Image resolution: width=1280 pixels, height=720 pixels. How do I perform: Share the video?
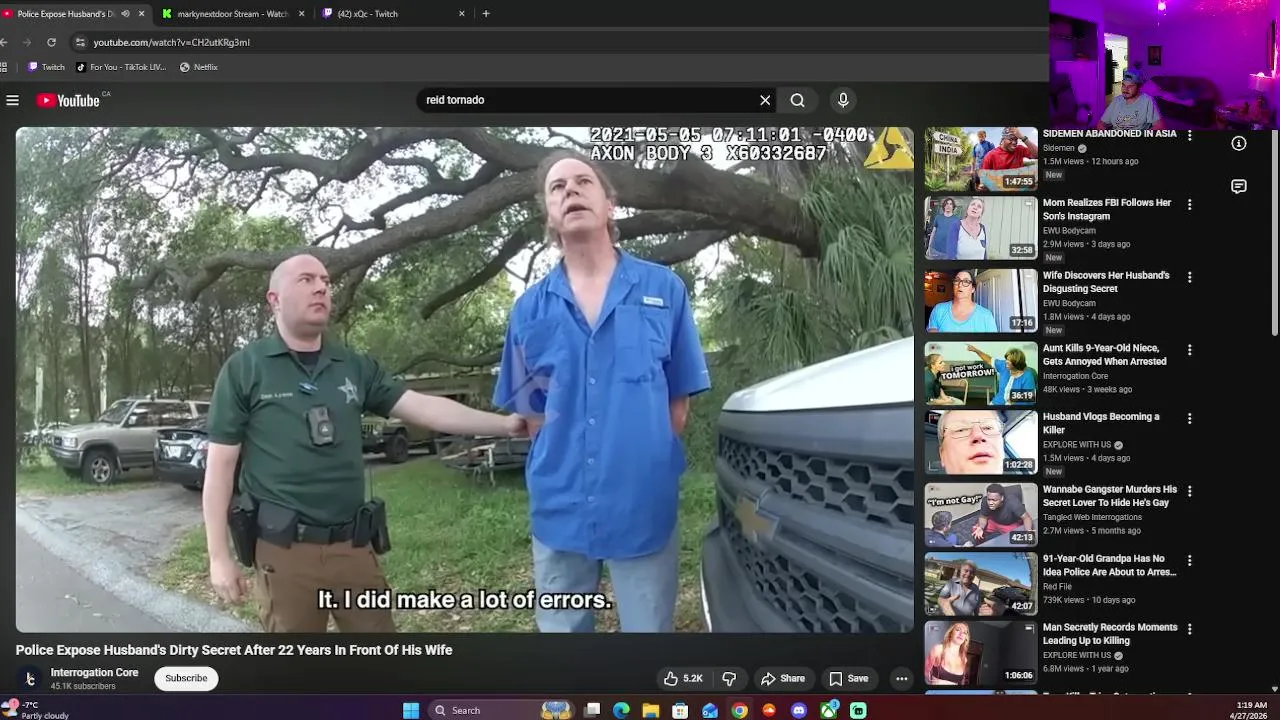(783, 678)
